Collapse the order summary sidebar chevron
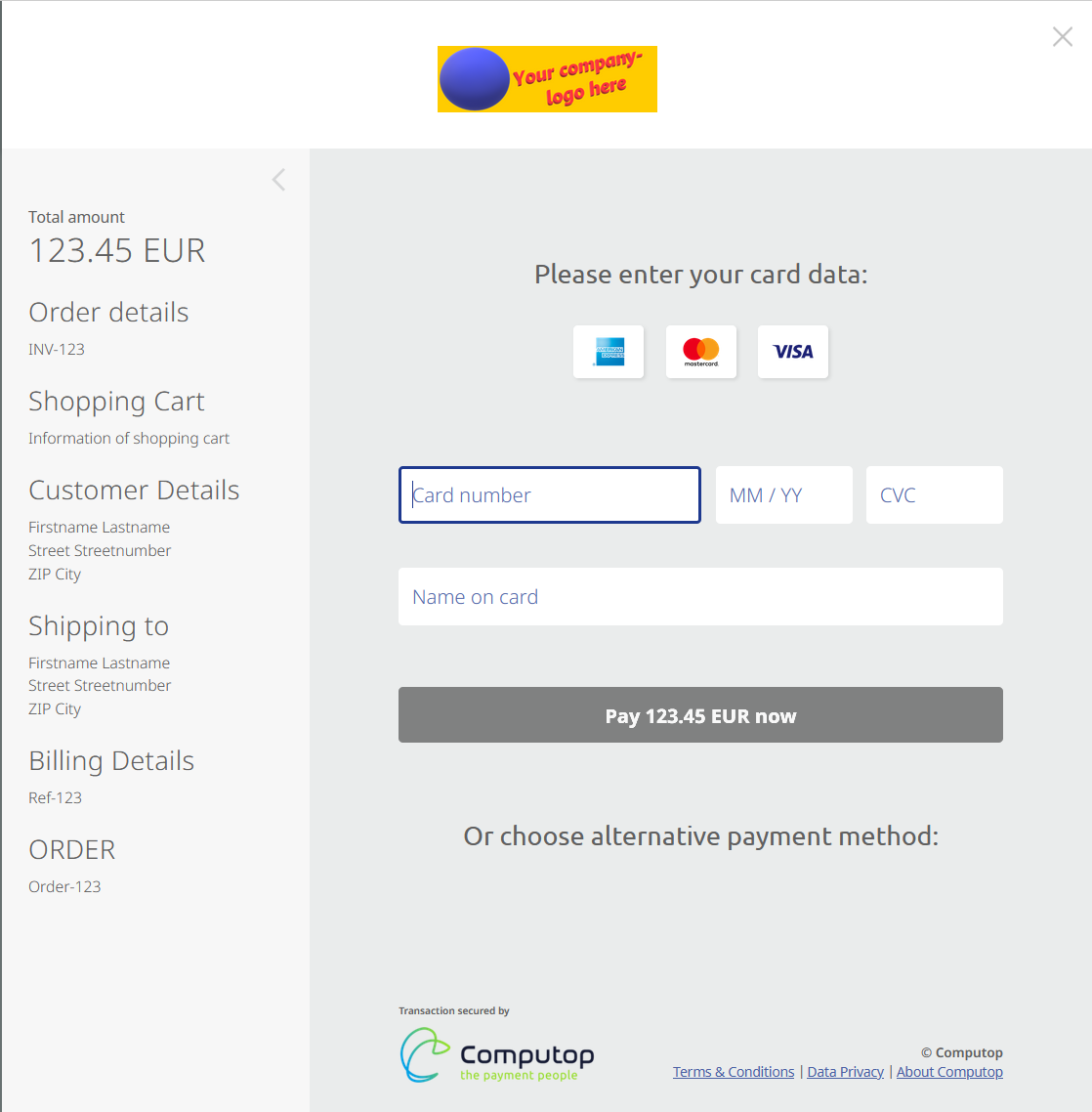 click(278, 180)
